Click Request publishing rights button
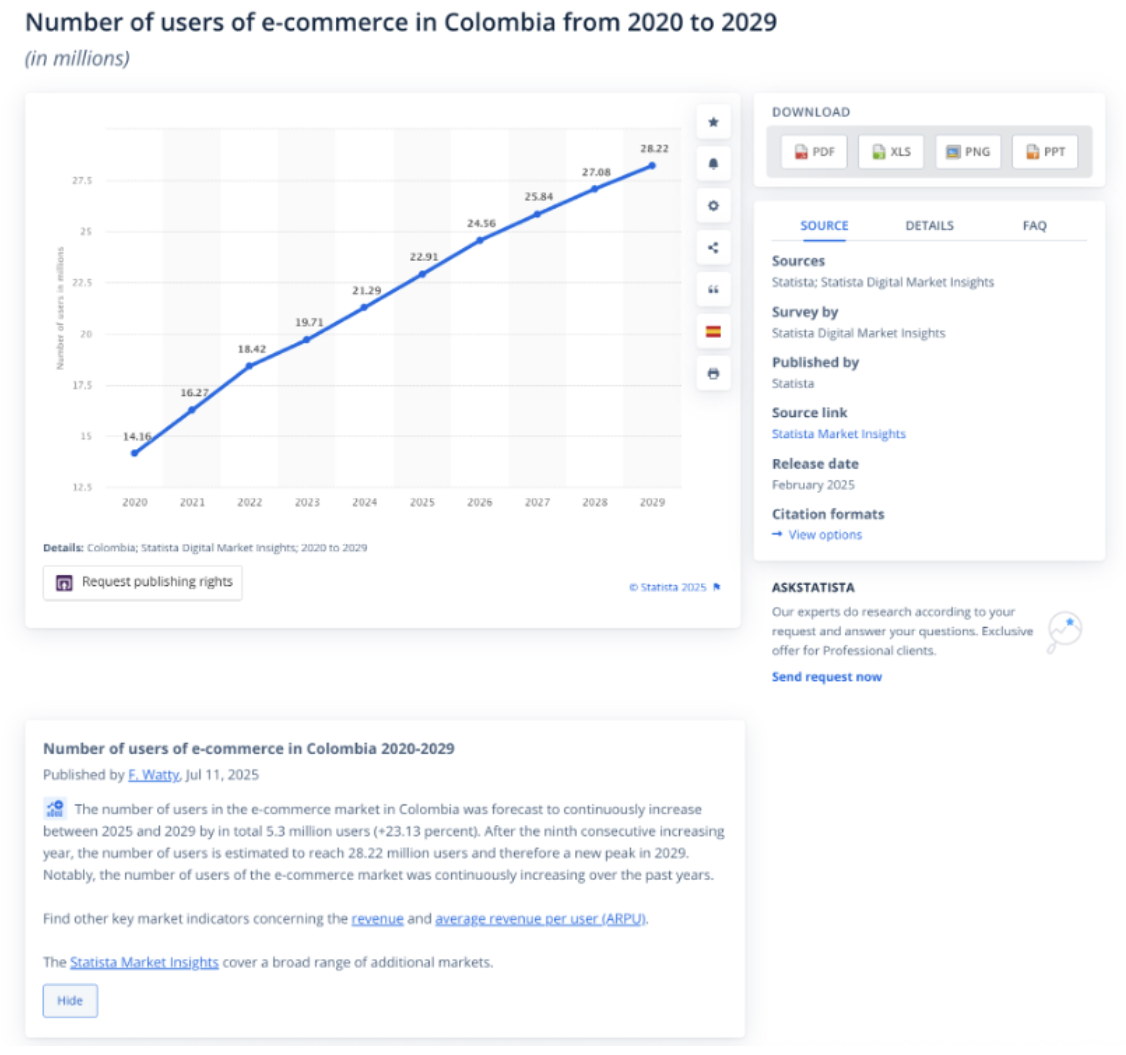 143,582
